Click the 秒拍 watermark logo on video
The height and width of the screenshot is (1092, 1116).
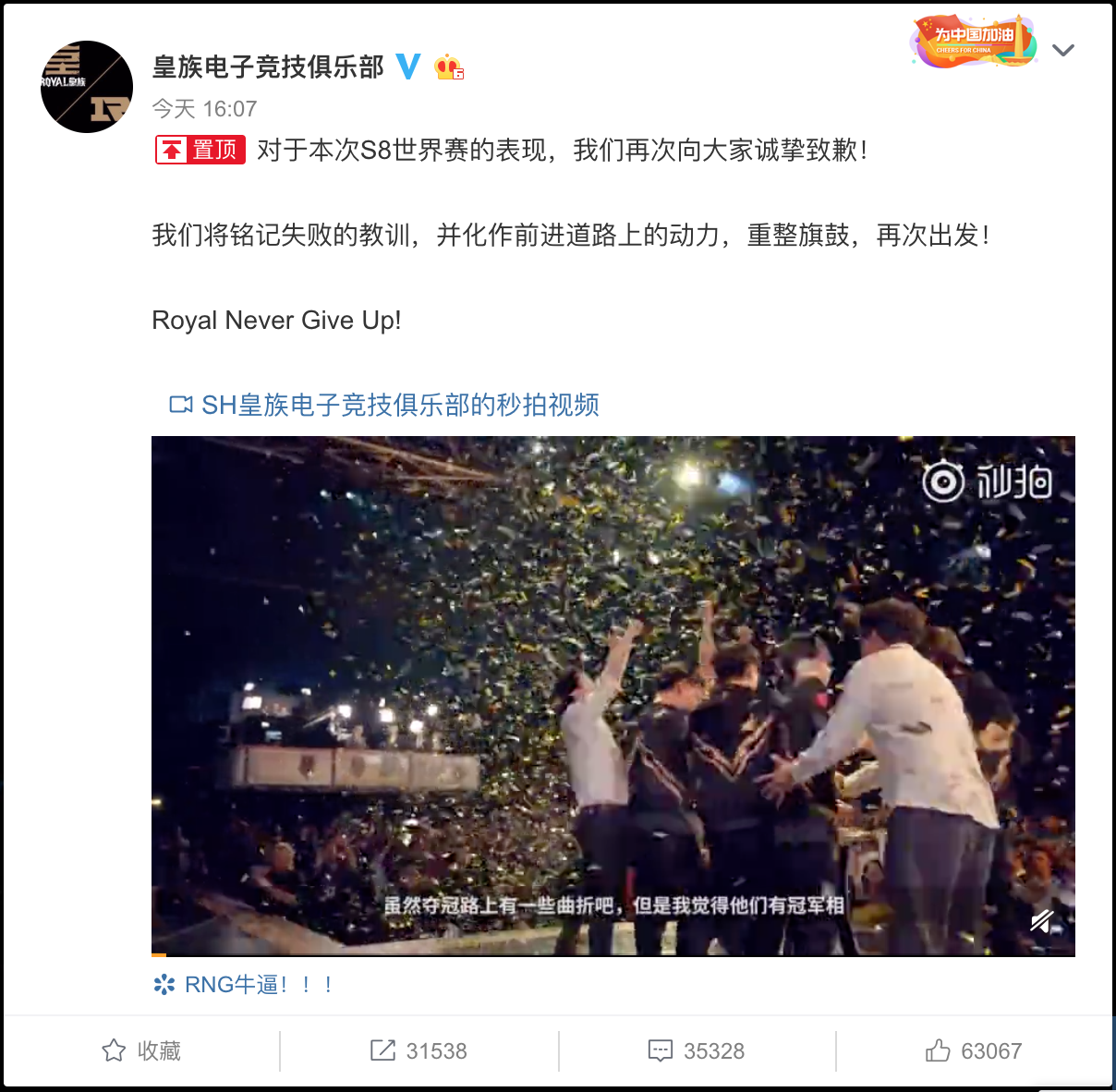987,481
